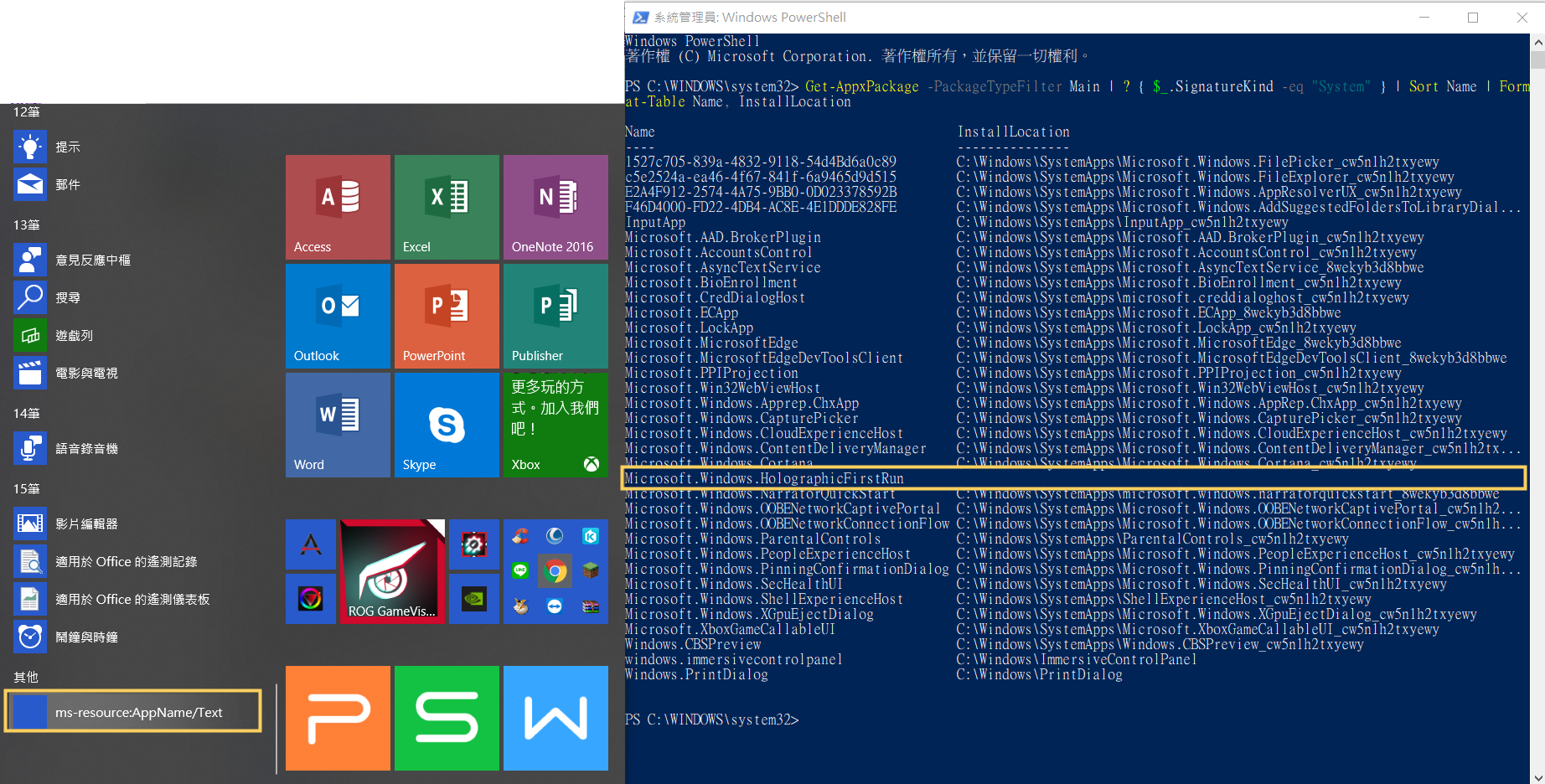The image size is (1545, 784).
Task: Click the Microsoft.LockApp package name
Action: (x=689, y=328)
